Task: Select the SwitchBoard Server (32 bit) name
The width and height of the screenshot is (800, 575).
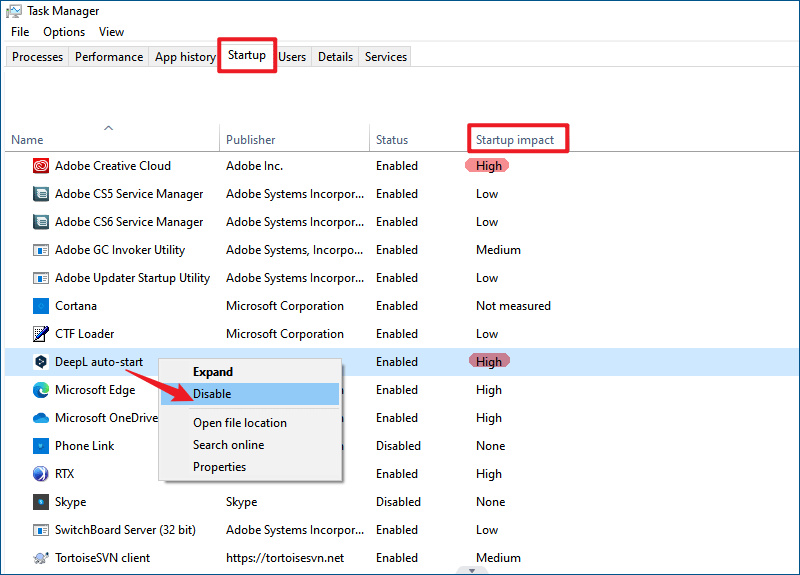Action: (126, 530)
